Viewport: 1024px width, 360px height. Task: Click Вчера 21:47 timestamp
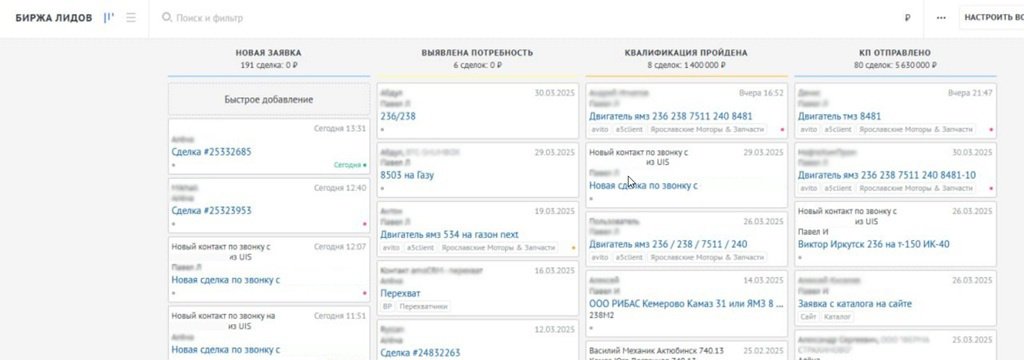point(970,93)
